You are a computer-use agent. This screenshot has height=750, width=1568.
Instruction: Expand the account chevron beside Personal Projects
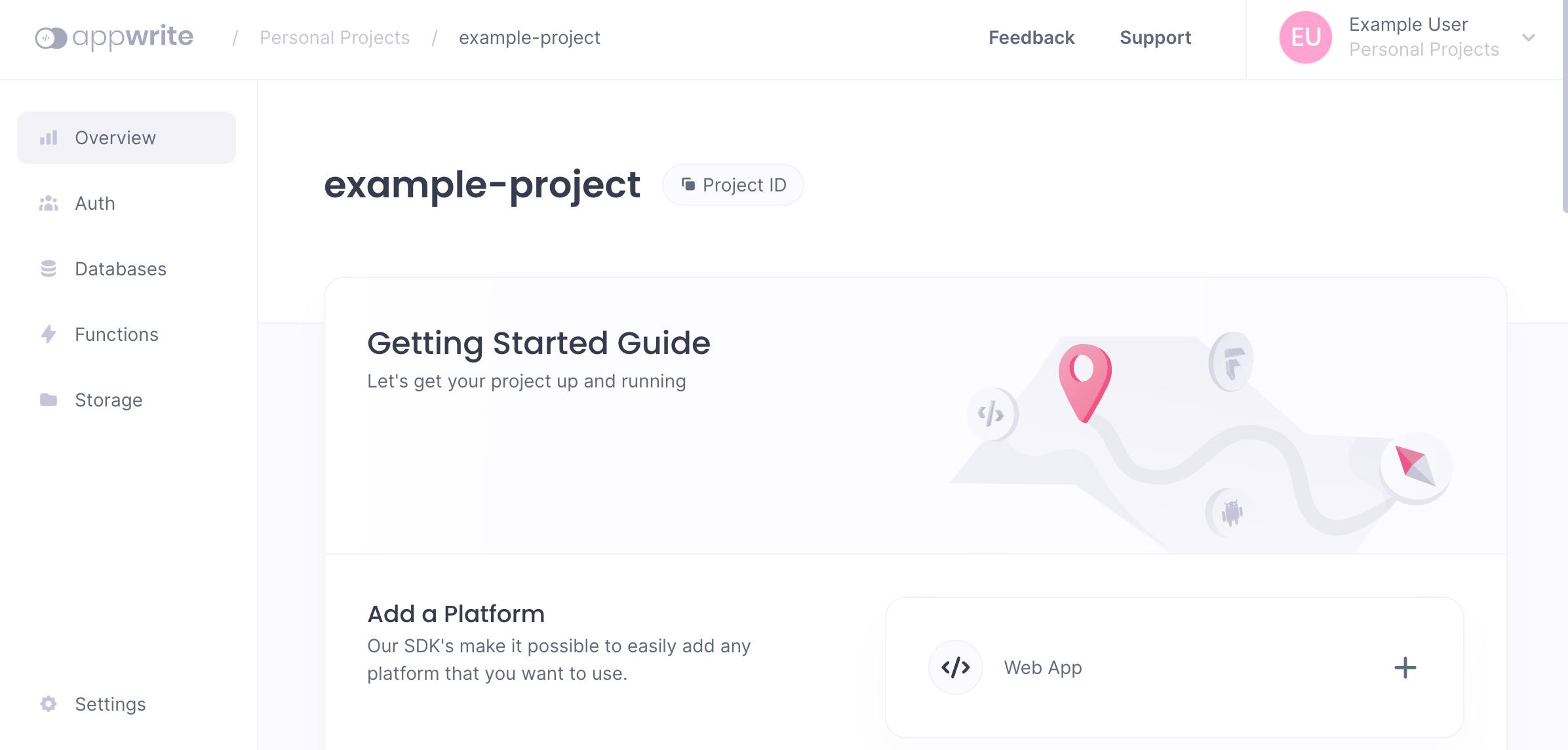click(x=1528, y=37)
